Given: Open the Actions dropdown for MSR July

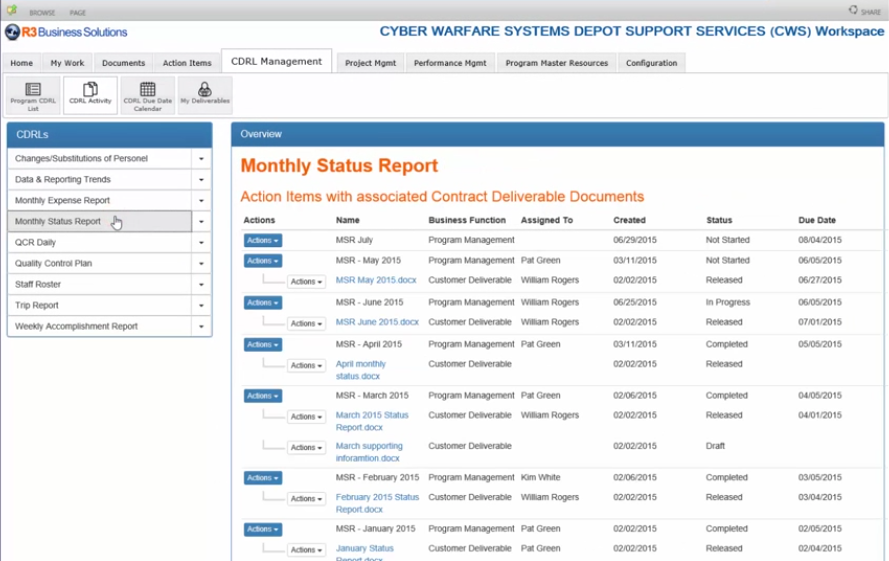Looking at the screenshot, I should (262, 240).
